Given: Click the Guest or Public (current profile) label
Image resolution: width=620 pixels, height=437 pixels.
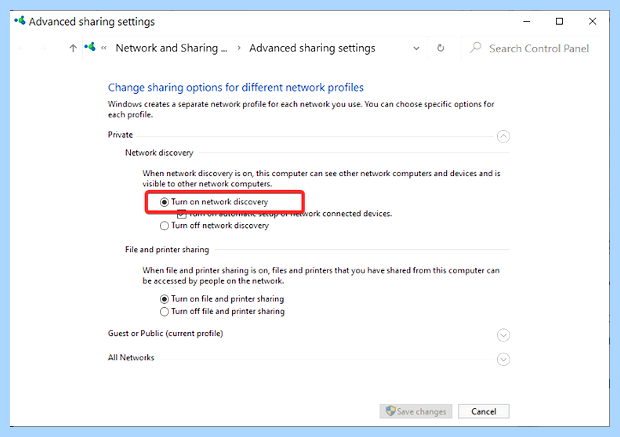Looking at the screenshot, I should 165,333.
